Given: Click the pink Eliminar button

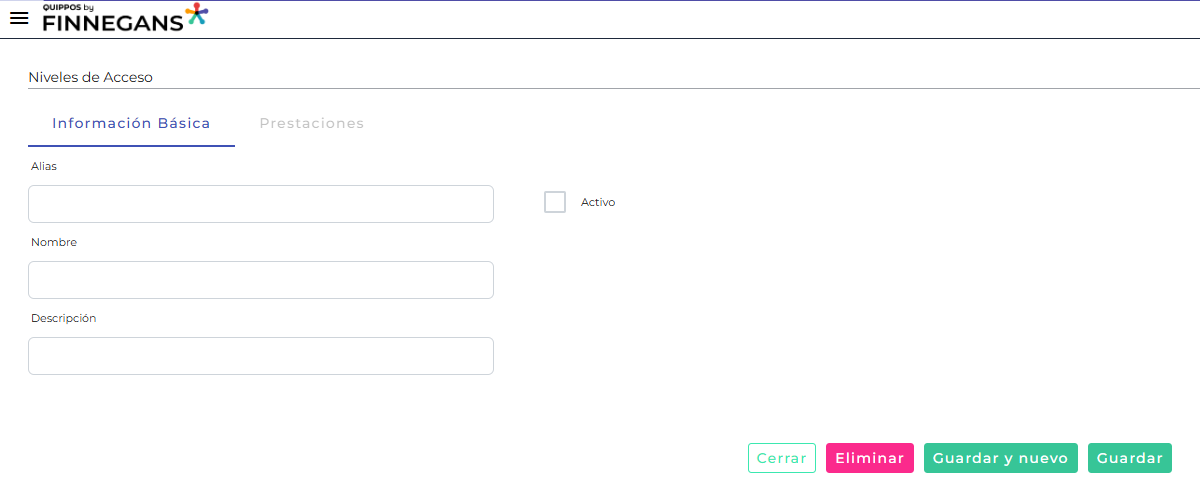Looking at the screenshot, I should click(869, 458).
